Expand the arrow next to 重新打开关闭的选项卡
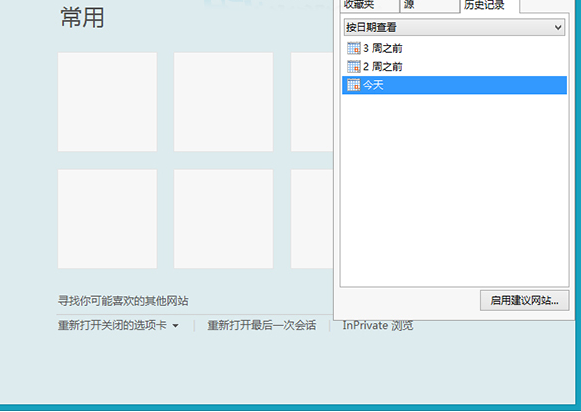581x412 pixels. (176, 326)
